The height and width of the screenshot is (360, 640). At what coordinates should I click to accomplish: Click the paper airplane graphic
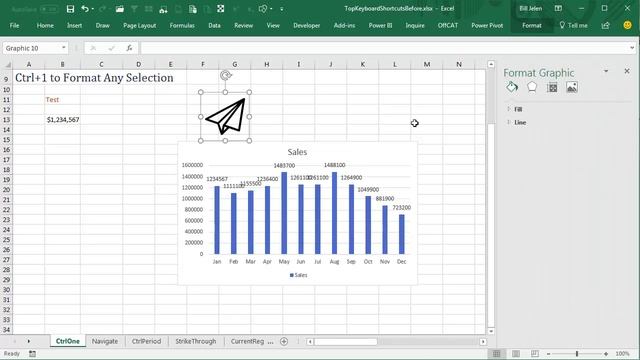coord(226,116)
